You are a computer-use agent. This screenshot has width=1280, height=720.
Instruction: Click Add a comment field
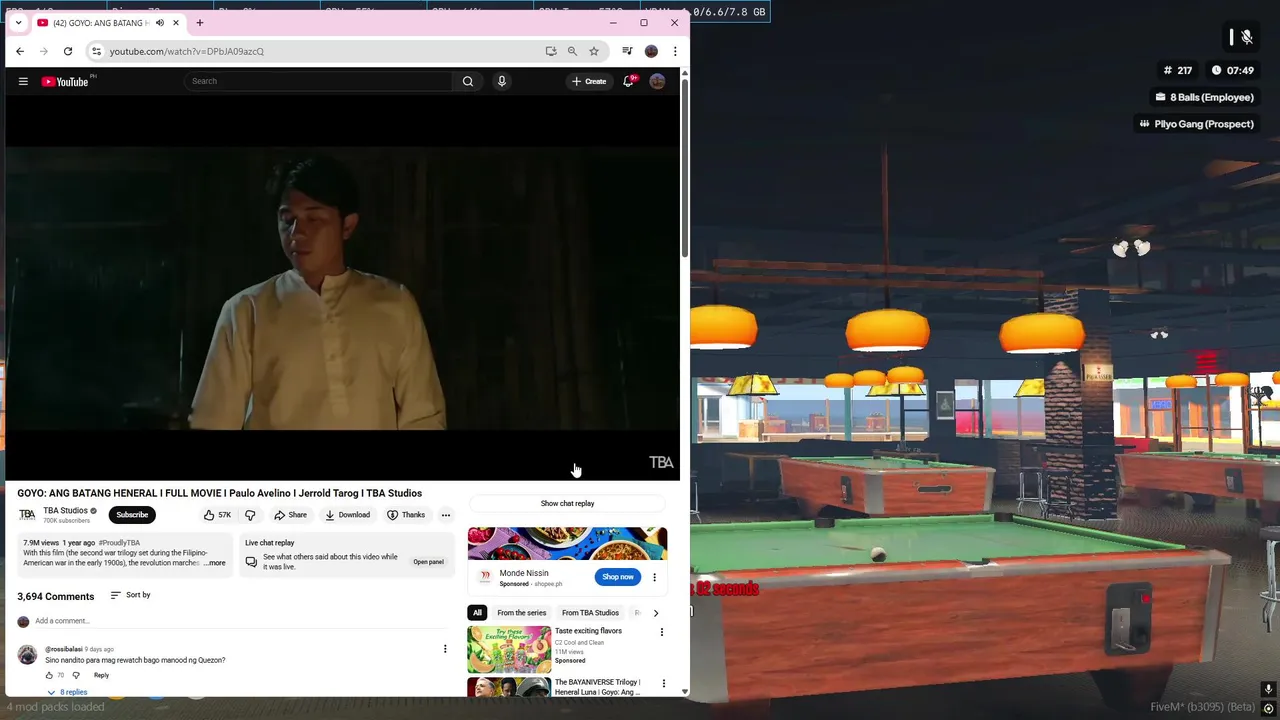[240, 621]
